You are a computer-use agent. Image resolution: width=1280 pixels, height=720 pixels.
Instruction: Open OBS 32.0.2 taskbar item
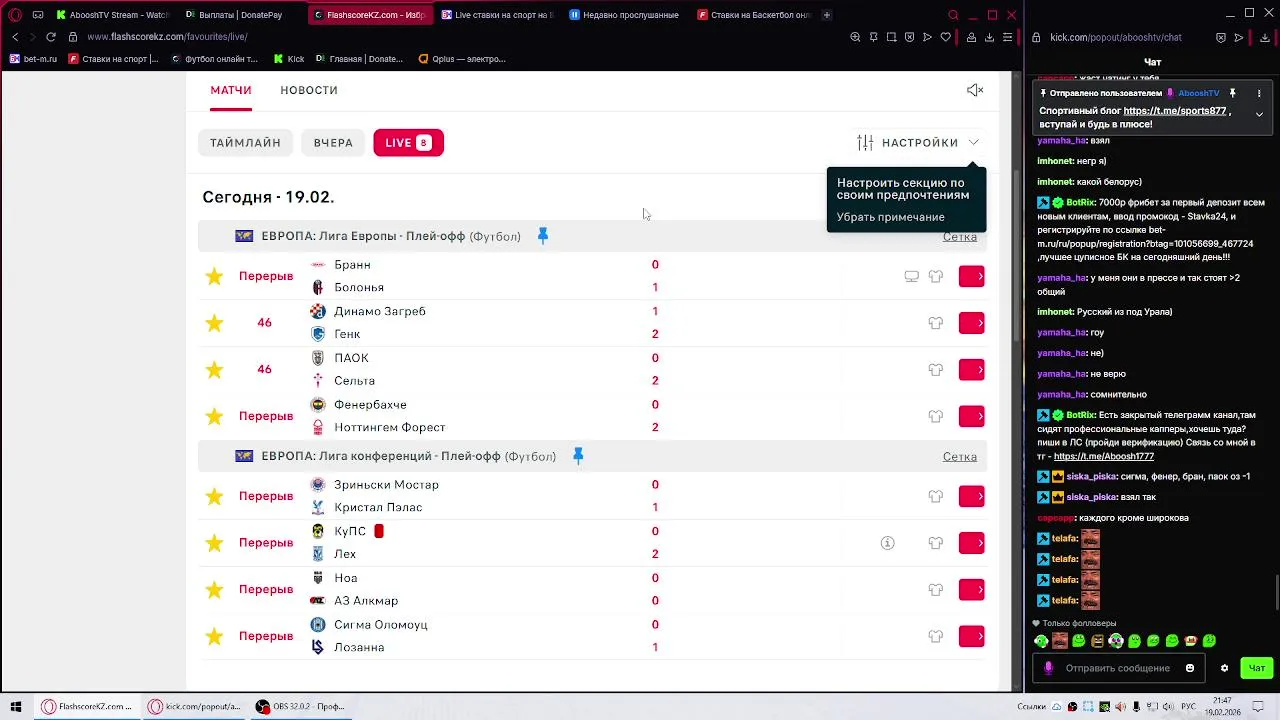click(300, 706)
